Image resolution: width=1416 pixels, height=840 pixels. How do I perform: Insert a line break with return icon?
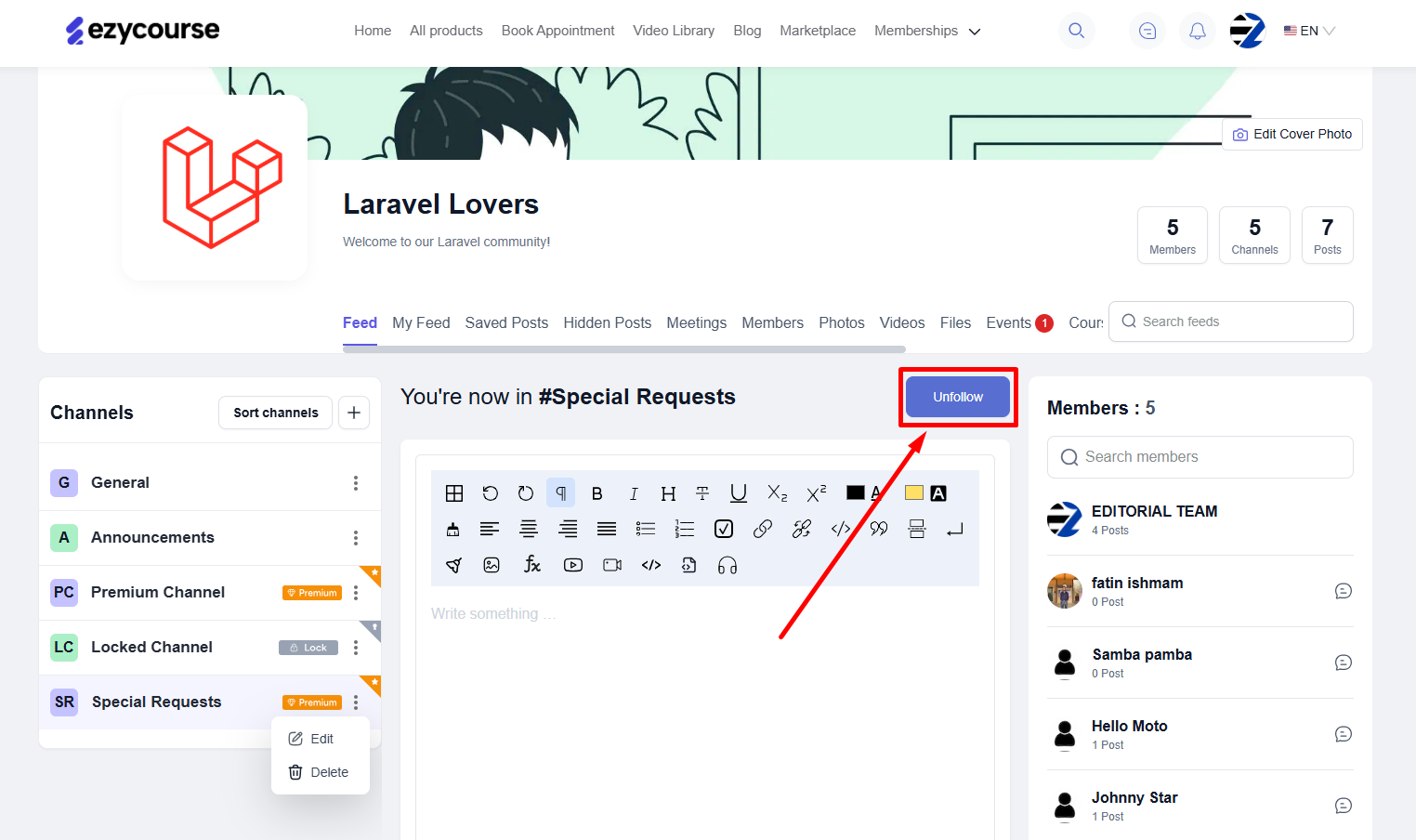(x=955, y=530)
